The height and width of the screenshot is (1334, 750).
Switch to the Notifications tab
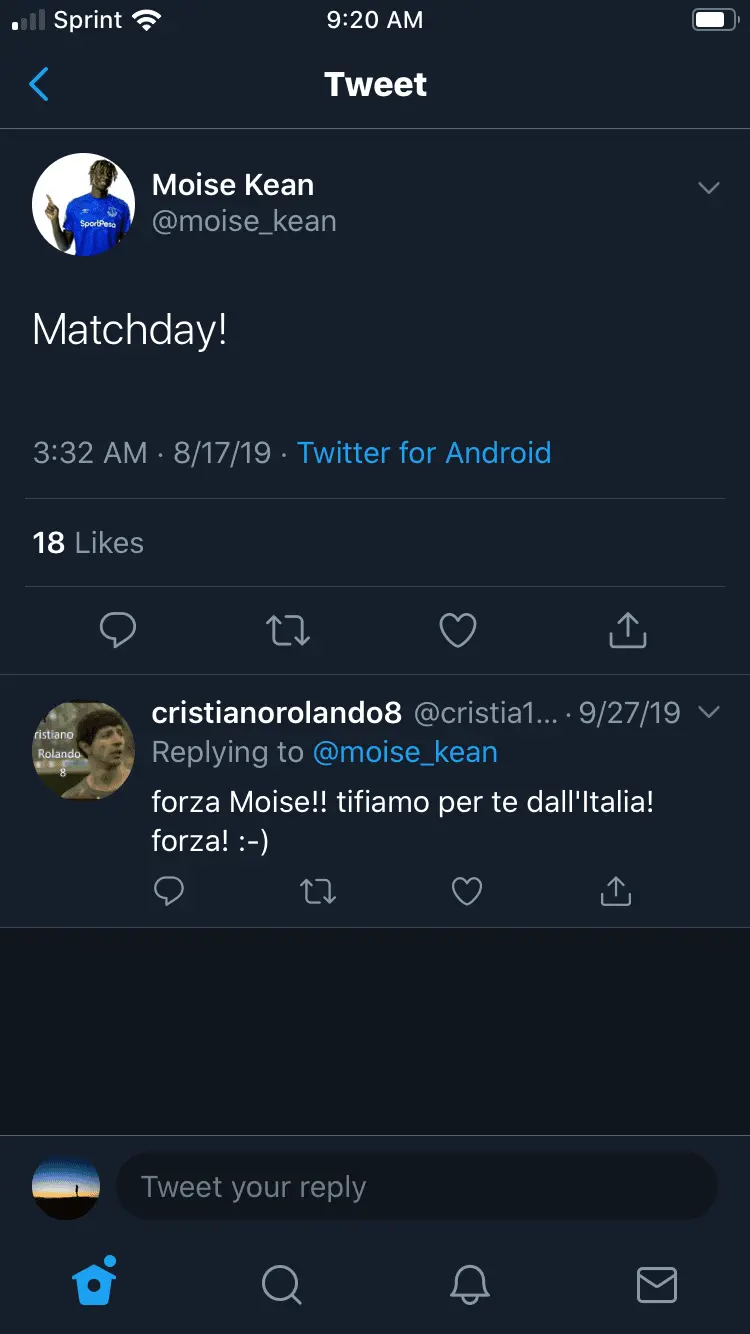pyautogui.click(x=469, y=1284)
